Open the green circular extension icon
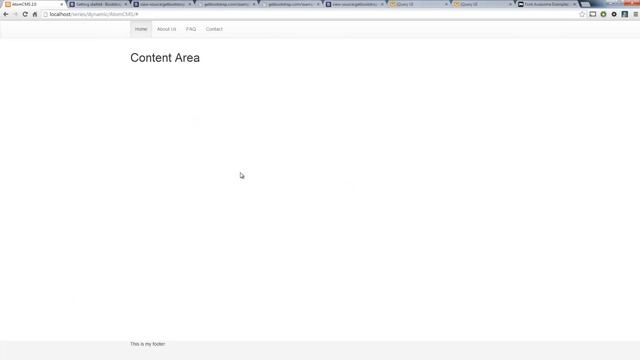 point(603,14)
